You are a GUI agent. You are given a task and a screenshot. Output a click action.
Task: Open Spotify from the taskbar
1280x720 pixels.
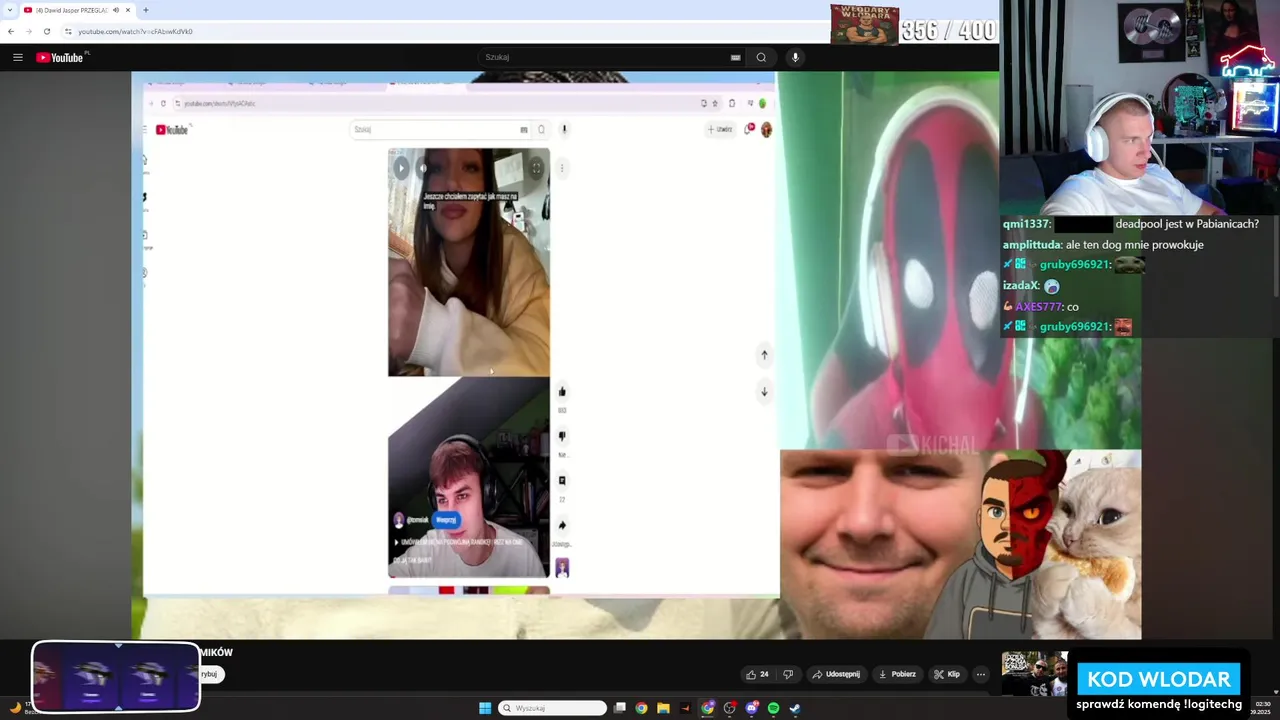click(773, 708)
